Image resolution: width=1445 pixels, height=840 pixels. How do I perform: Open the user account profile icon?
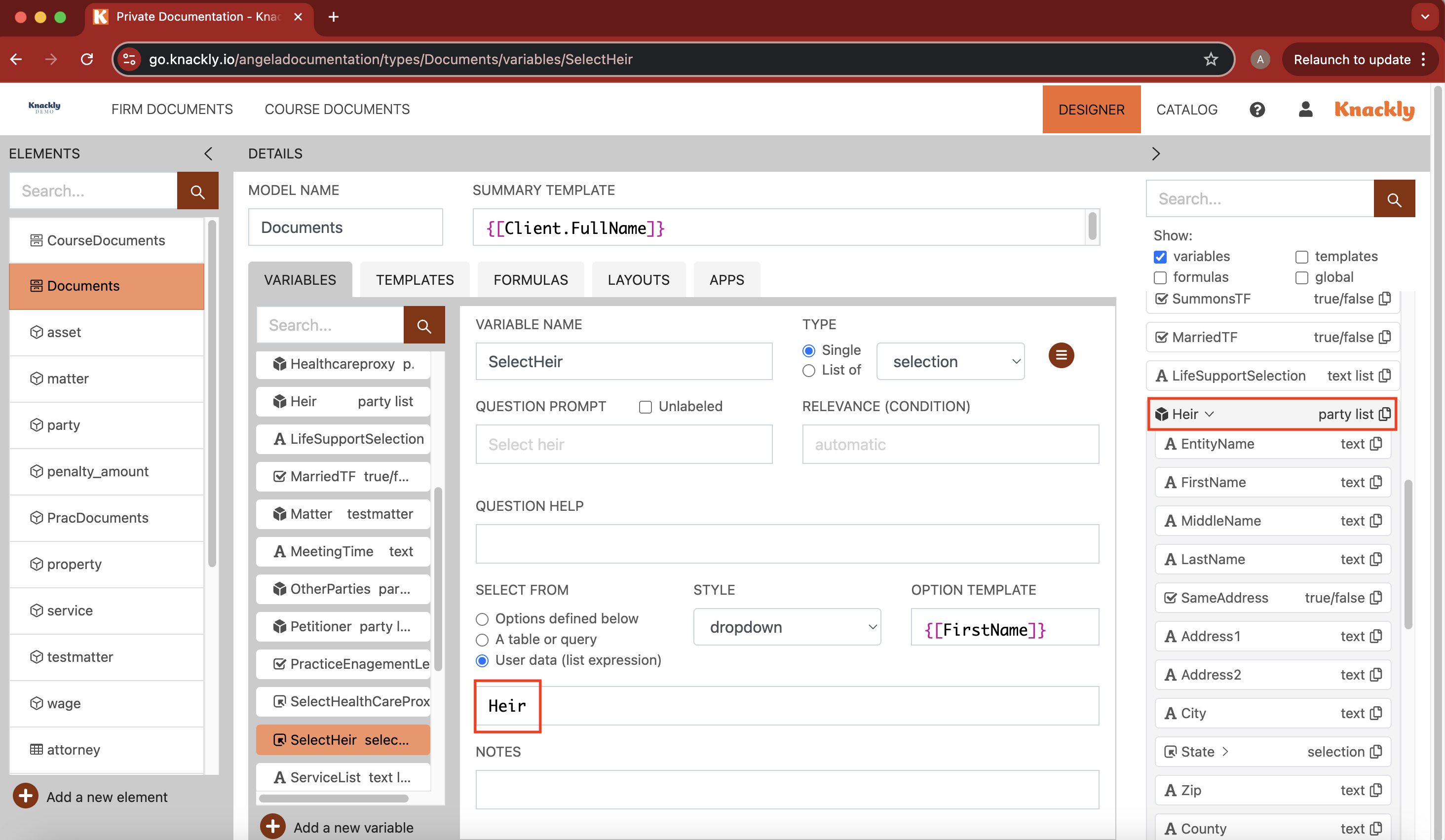click(1305, 109)
